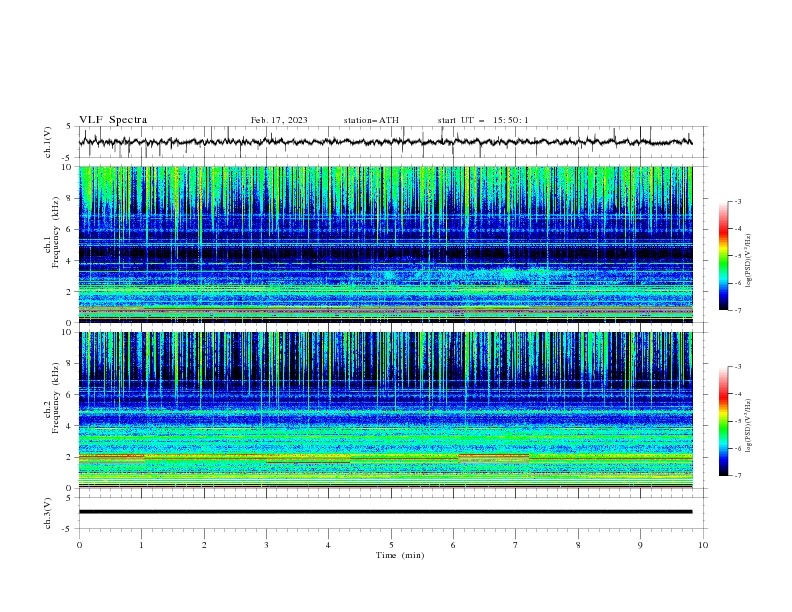The height and width of the screenshot is (612, 792).
Task: Click the lower color scale bar
Action: point(723,421)
